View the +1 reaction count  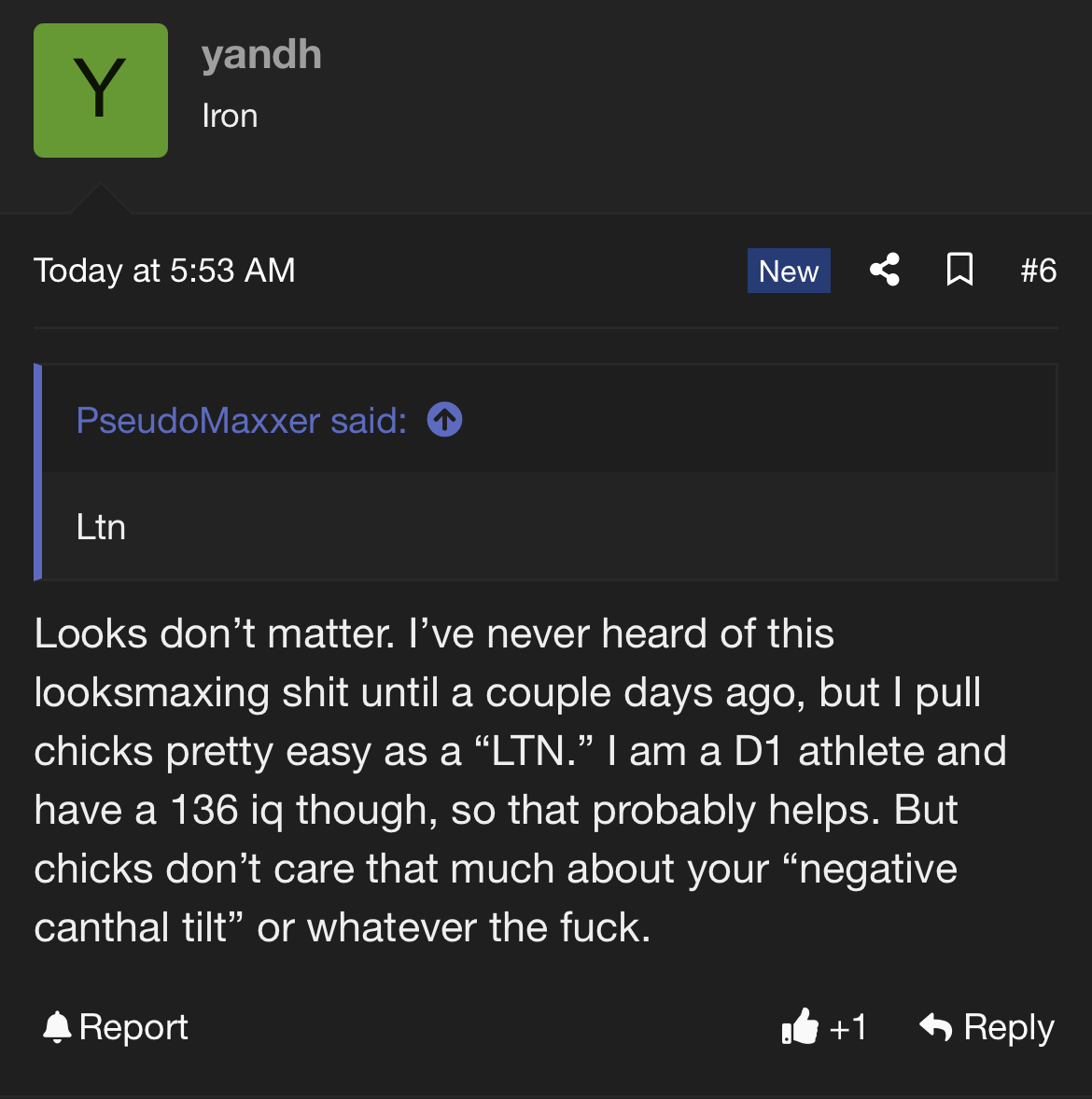click(x=847, y=1028)
